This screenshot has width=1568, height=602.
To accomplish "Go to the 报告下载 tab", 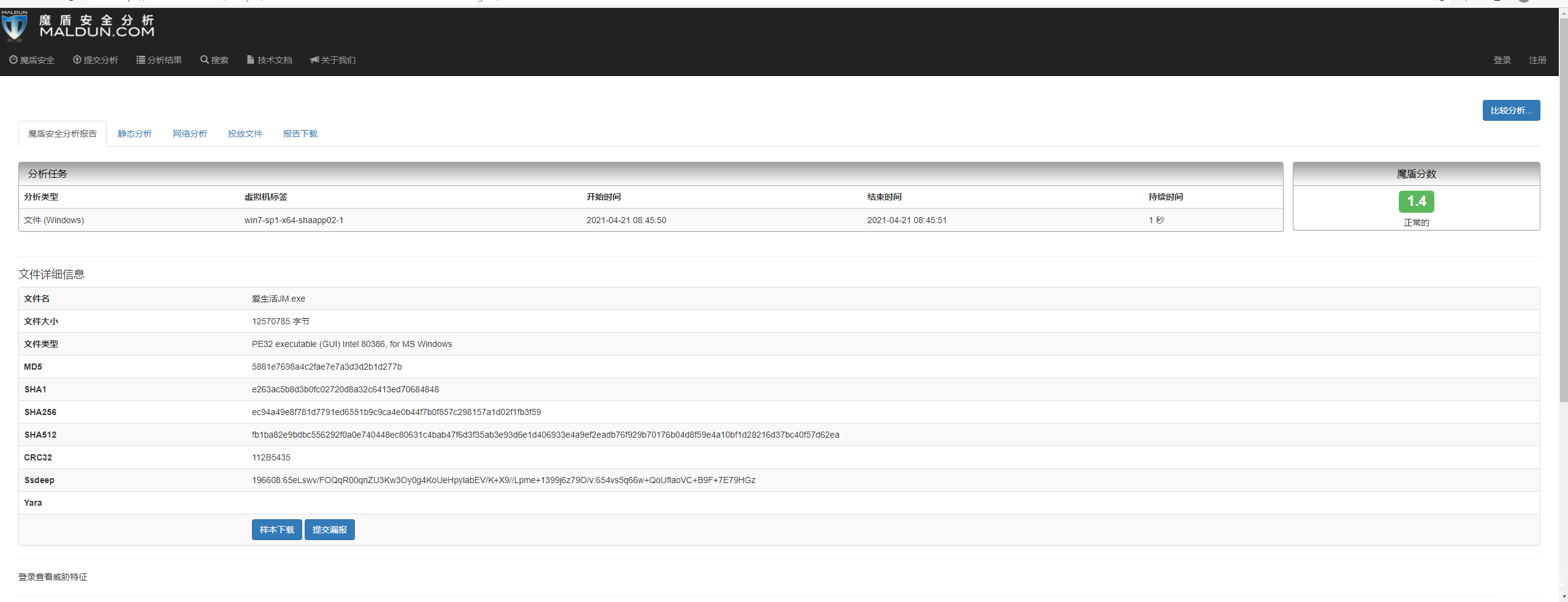I will pos(300,134).
